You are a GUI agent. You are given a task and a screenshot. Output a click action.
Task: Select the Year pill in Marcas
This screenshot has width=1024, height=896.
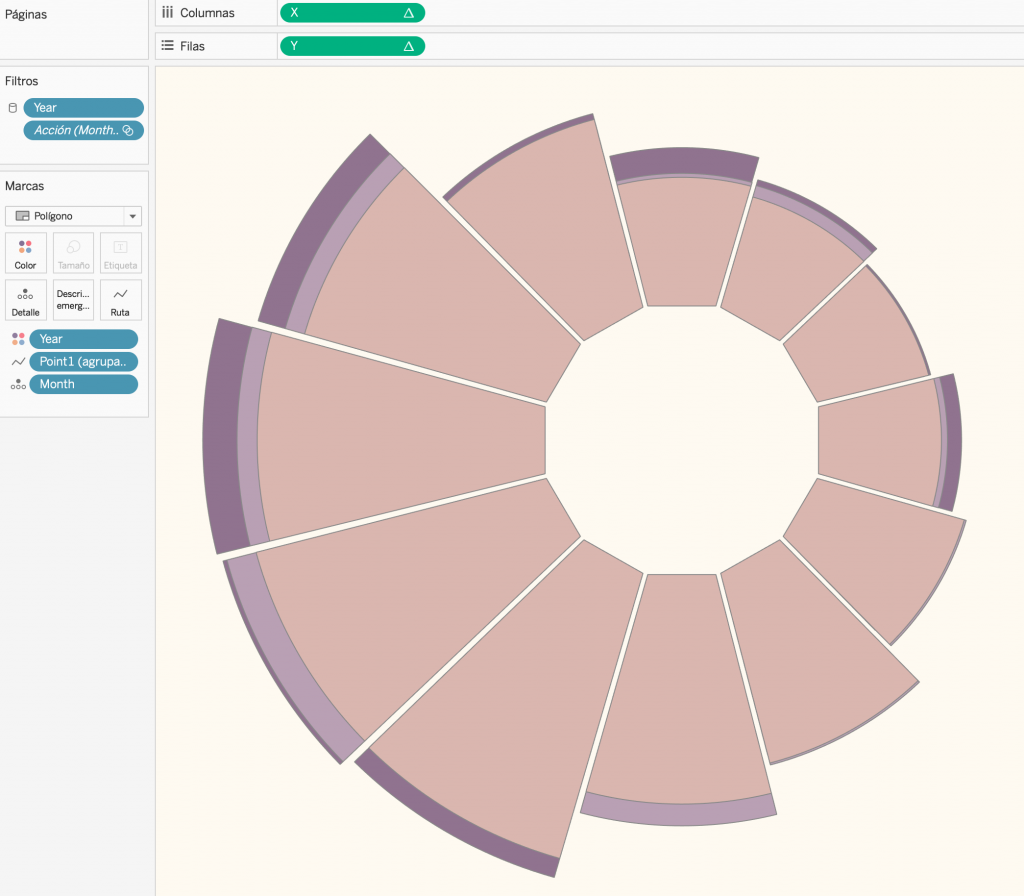[x=84, y=339]
